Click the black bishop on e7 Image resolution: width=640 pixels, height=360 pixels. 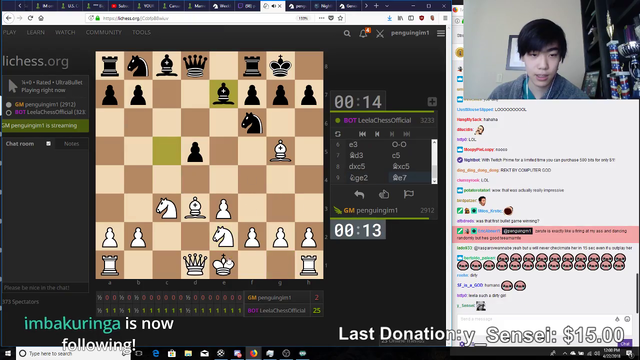coord(224,94)
